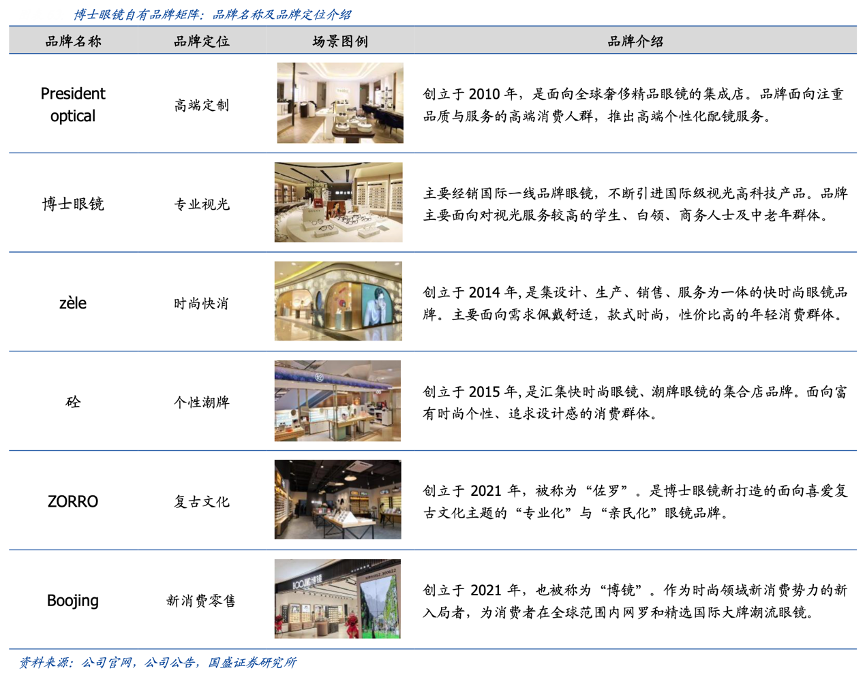Open the ZORRO store interior picture
Screen dimensions: 866x677
tap(339, 500)
